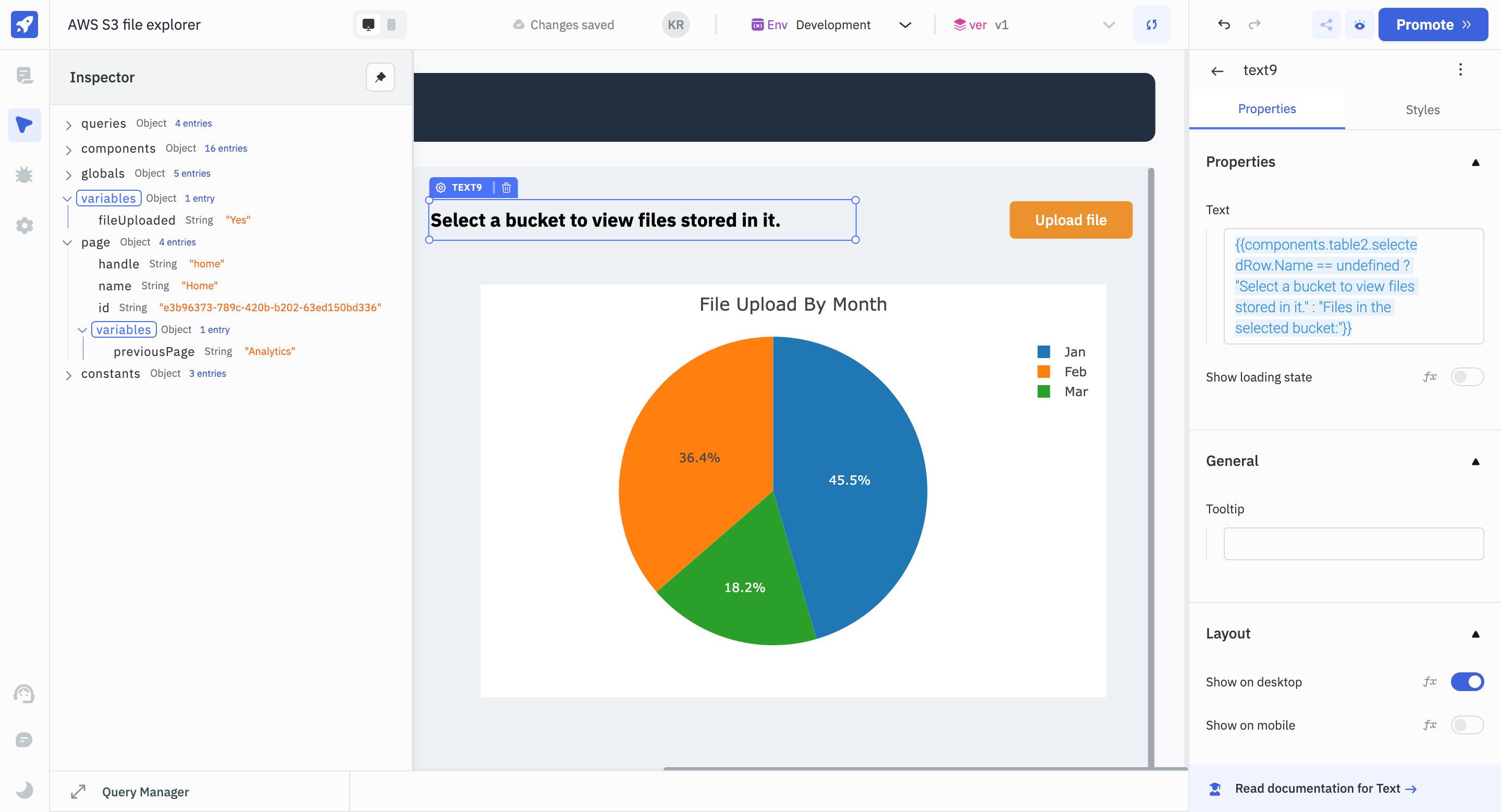
Task: Toggle dark mode moon icon
Action: pyautogui.click(x=24, y=790)
